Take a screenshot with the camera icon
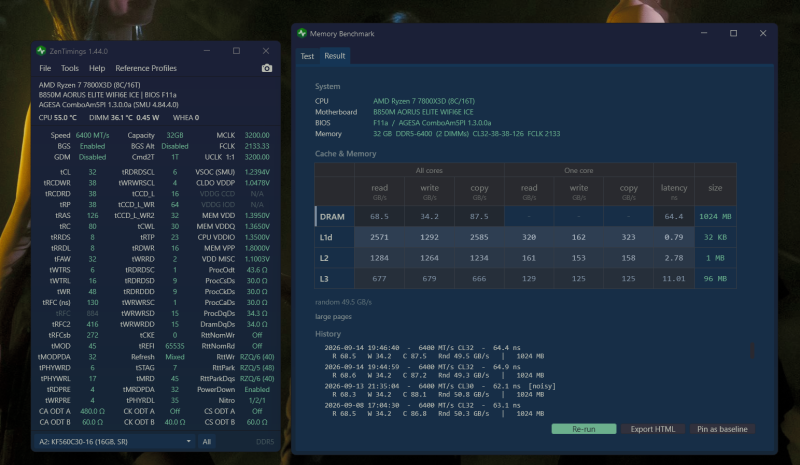 click(266, 68)
